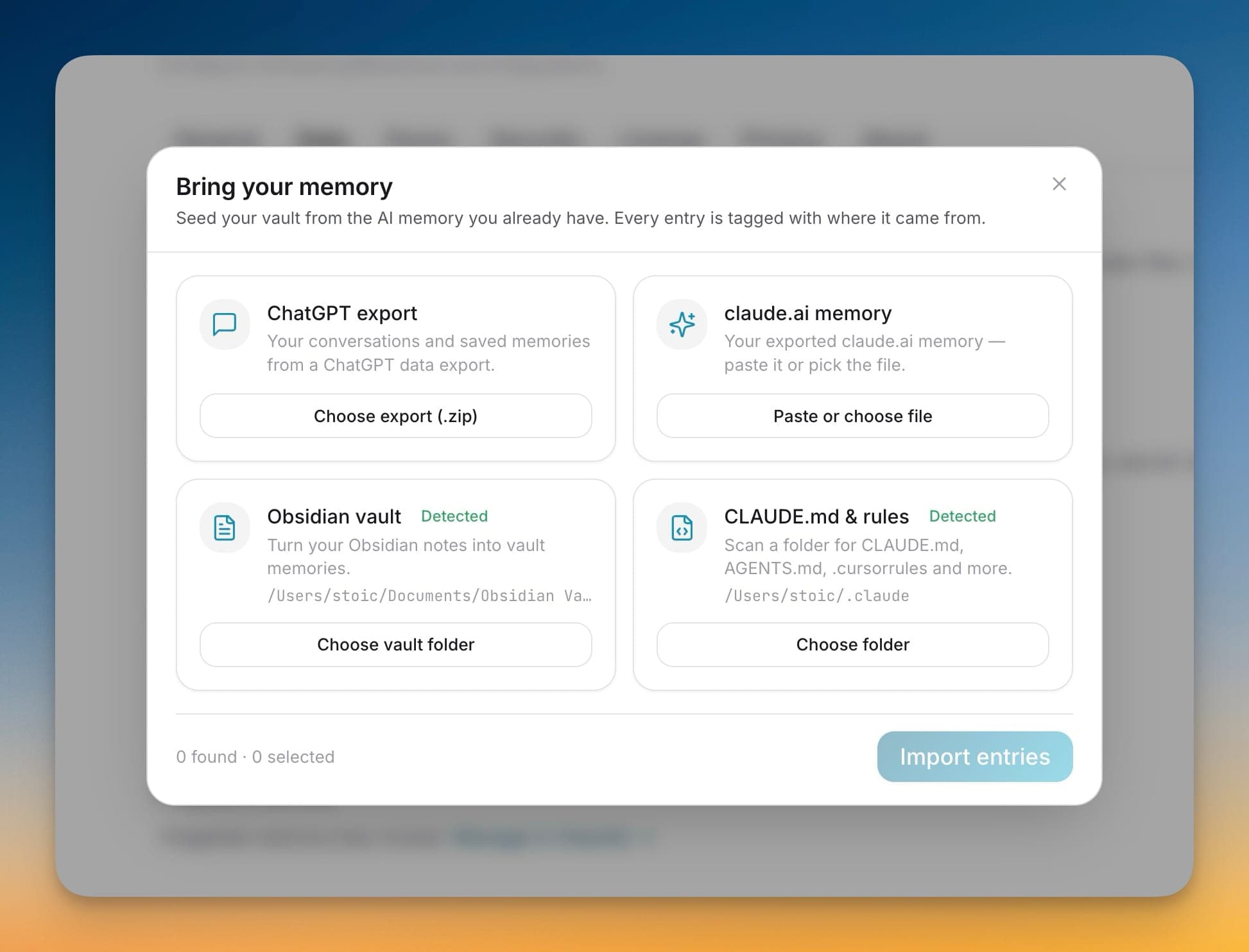Click Detected badge next to CLAUDE.md & rules

[962, 516]
